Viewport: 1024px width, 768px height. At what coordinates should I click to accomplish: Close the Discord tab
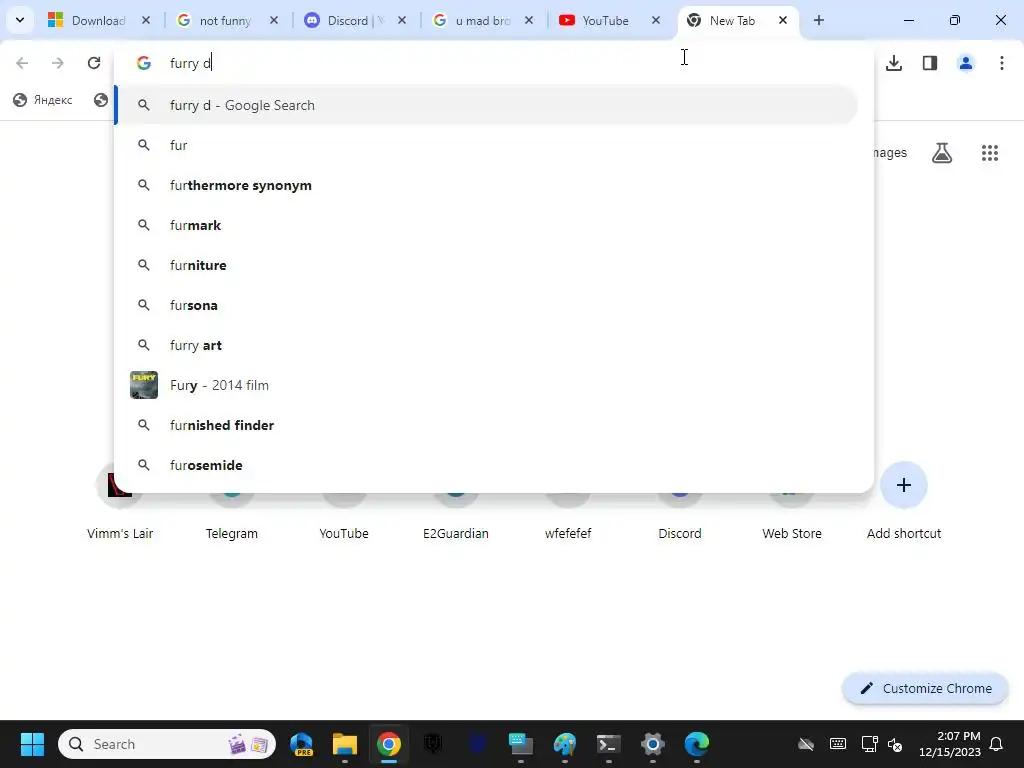pyautogui.click(x=402, y=20)
